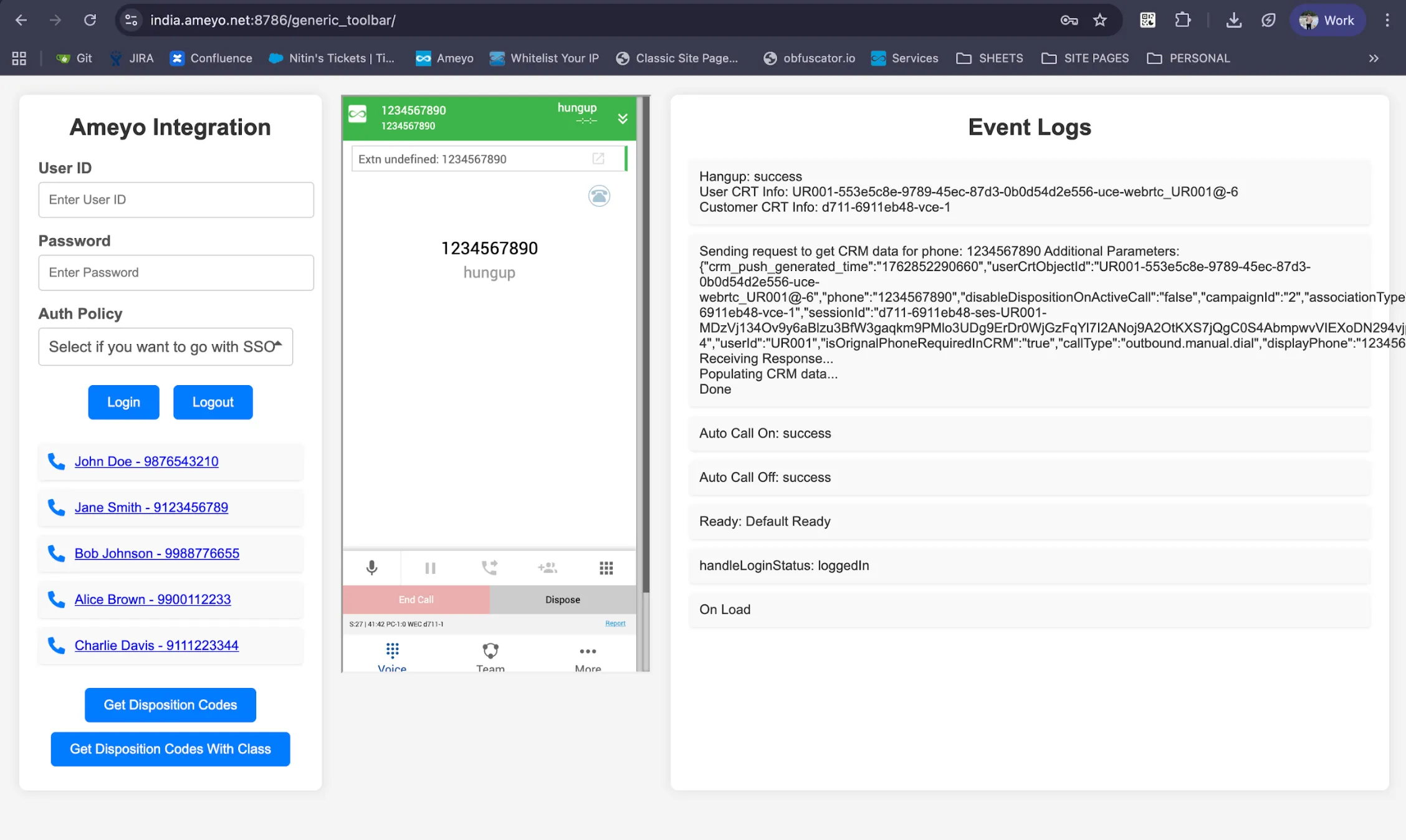
Task: Open the SHEETS bookmarks folder
Action: 990,58
